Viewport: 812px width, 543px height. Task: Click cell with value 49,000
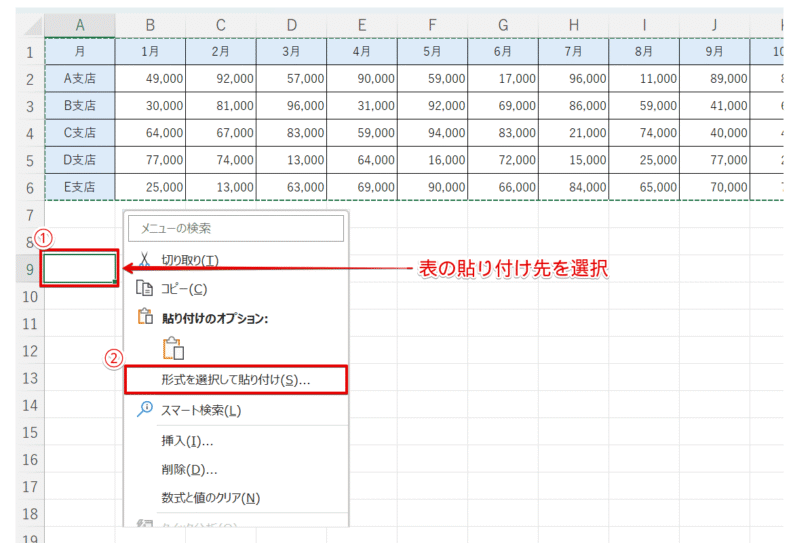[150, 79]
